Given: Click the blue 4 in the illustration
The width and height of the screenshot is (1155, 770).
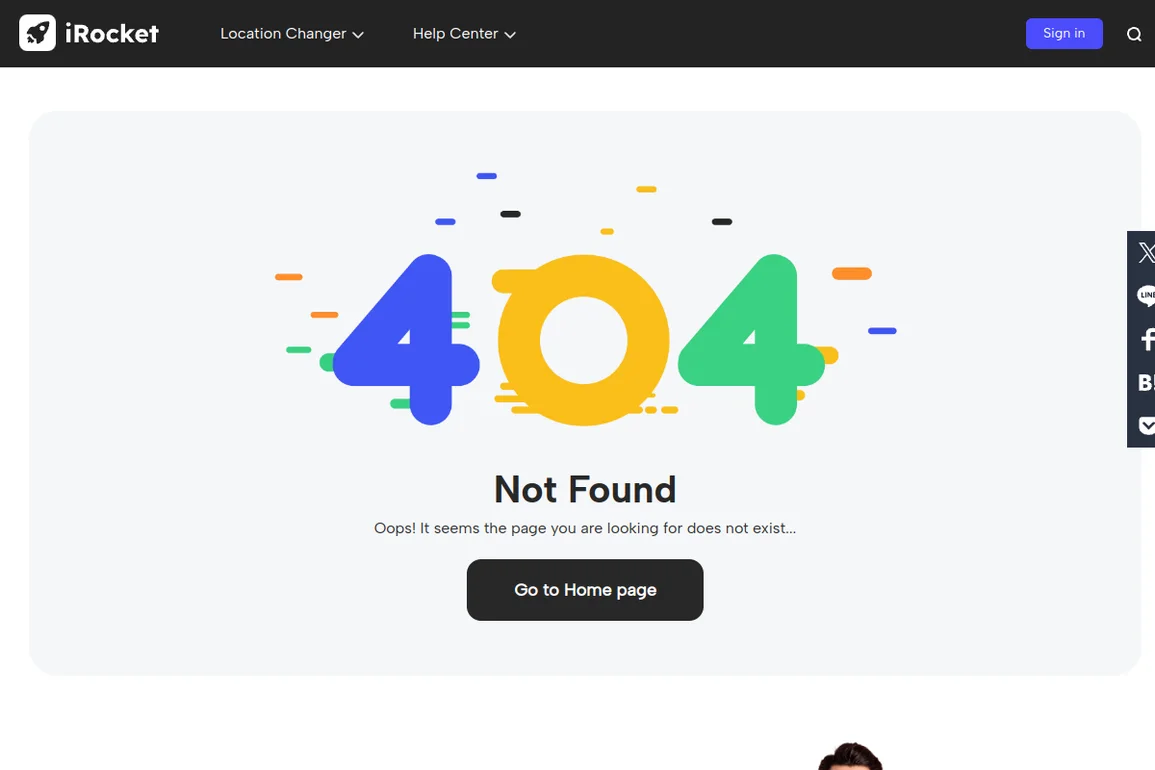Looking at the screenshot, I should [407, 340].
